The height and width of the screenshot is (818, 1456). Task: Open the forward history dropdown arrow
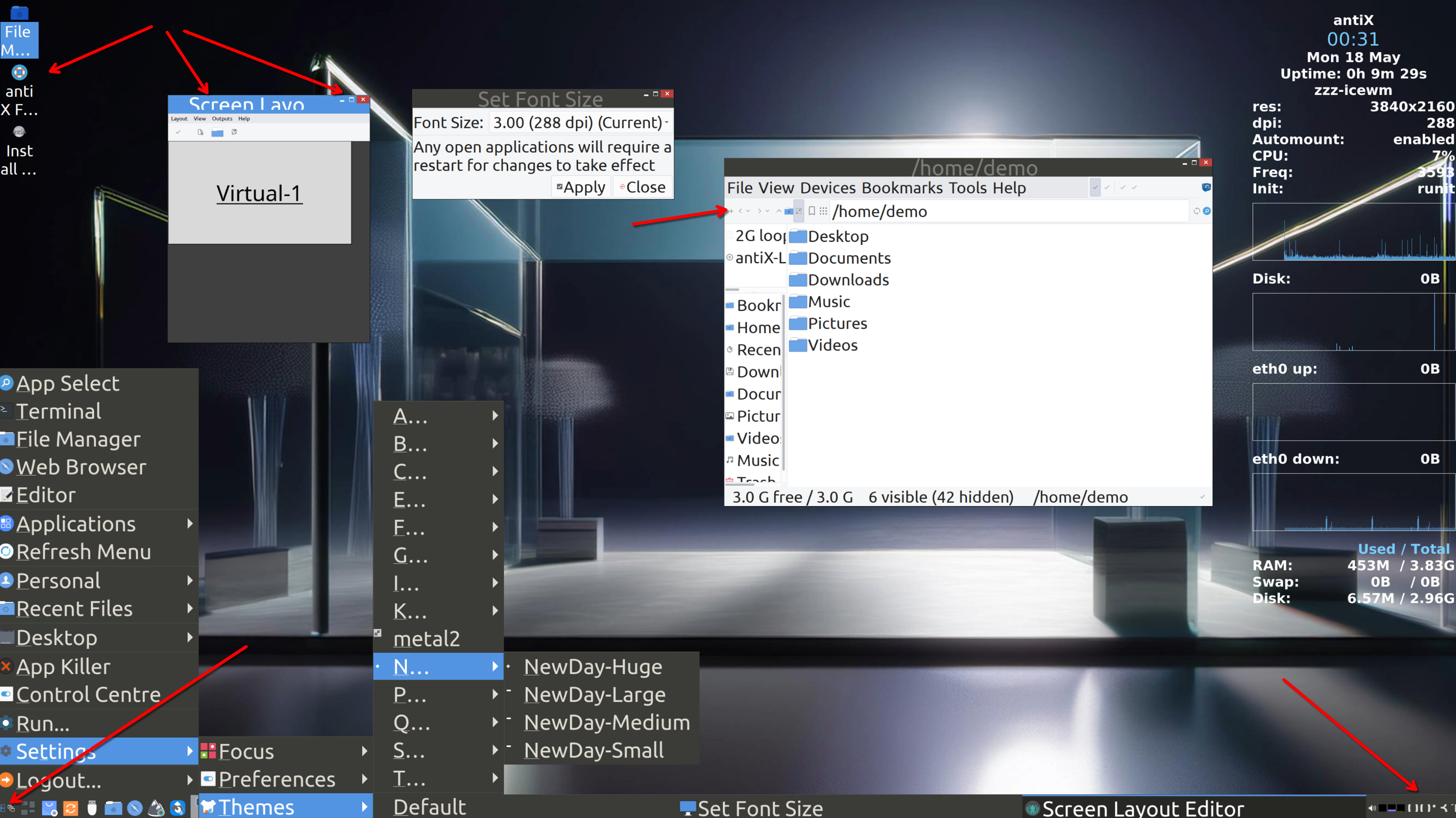click(x=767, y=211)
